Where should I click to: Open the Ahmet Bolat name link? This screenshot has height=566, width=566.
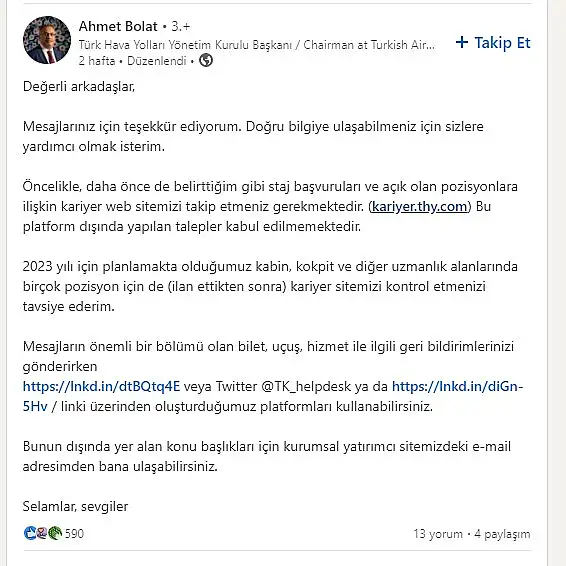coord(118,26)
